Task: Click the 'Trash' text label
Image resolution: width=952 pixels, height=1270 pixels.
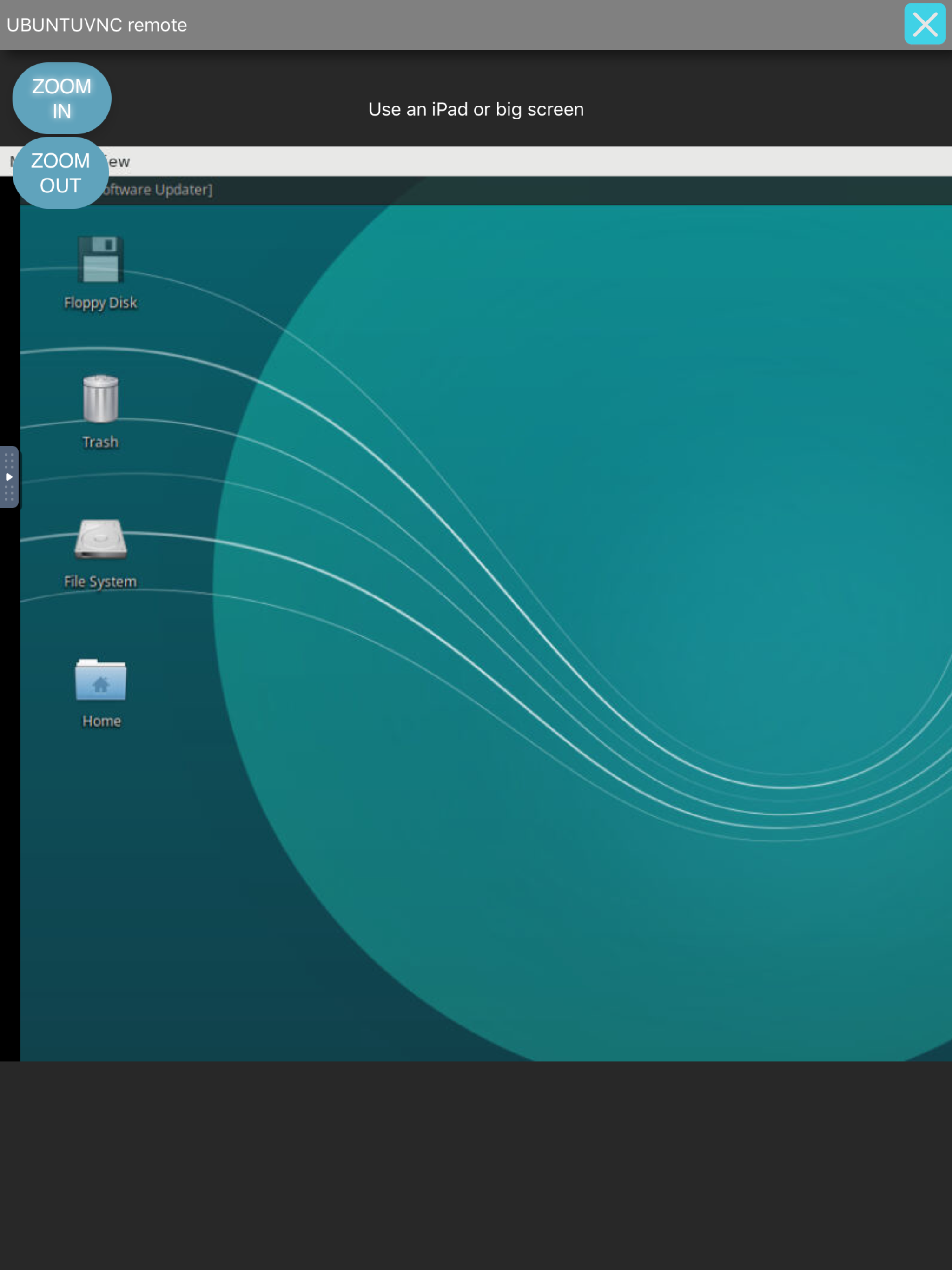Action: coord(100,442)
